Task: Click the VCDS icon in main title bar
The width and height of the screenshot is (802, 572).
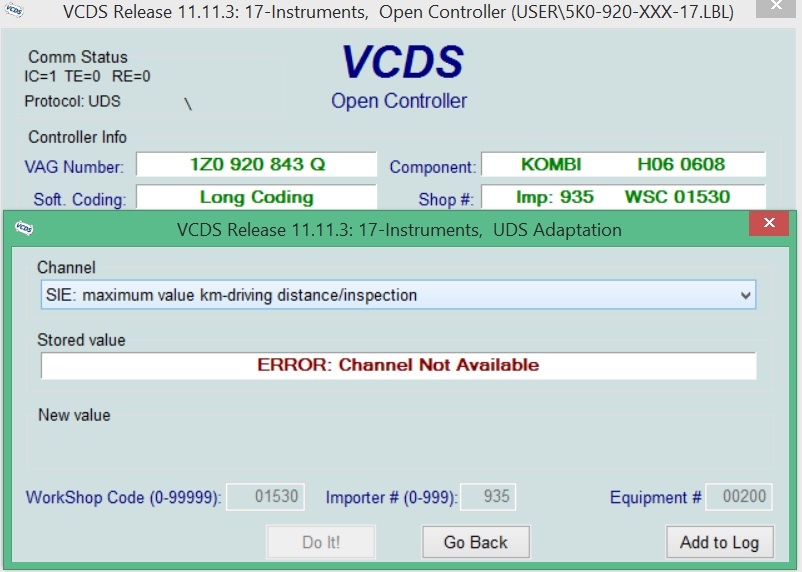Action: tap(14, 10)
